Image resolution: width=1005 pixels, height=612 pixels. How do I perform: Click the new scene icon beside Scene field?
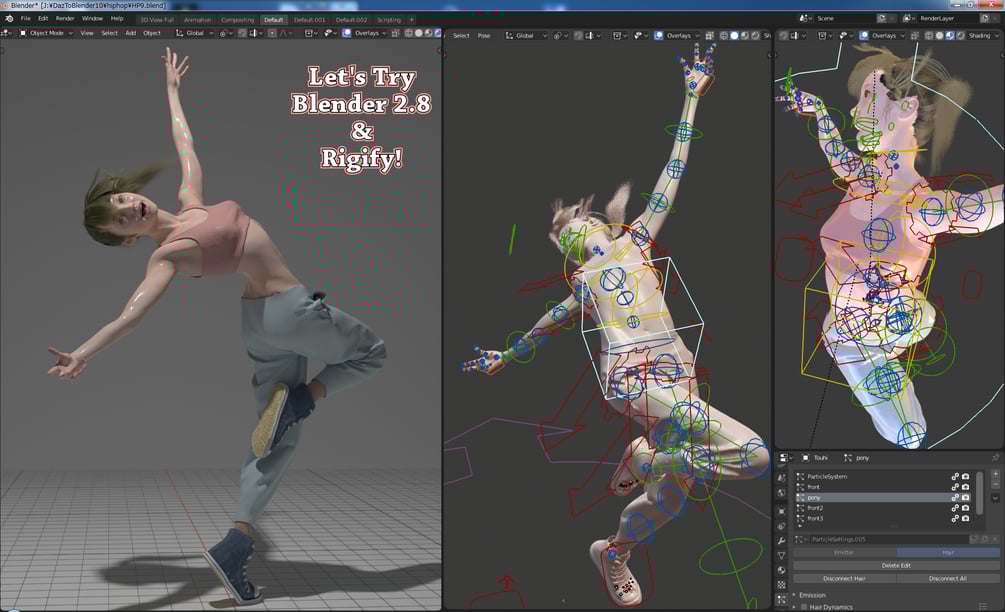click(x=881, y=19)
